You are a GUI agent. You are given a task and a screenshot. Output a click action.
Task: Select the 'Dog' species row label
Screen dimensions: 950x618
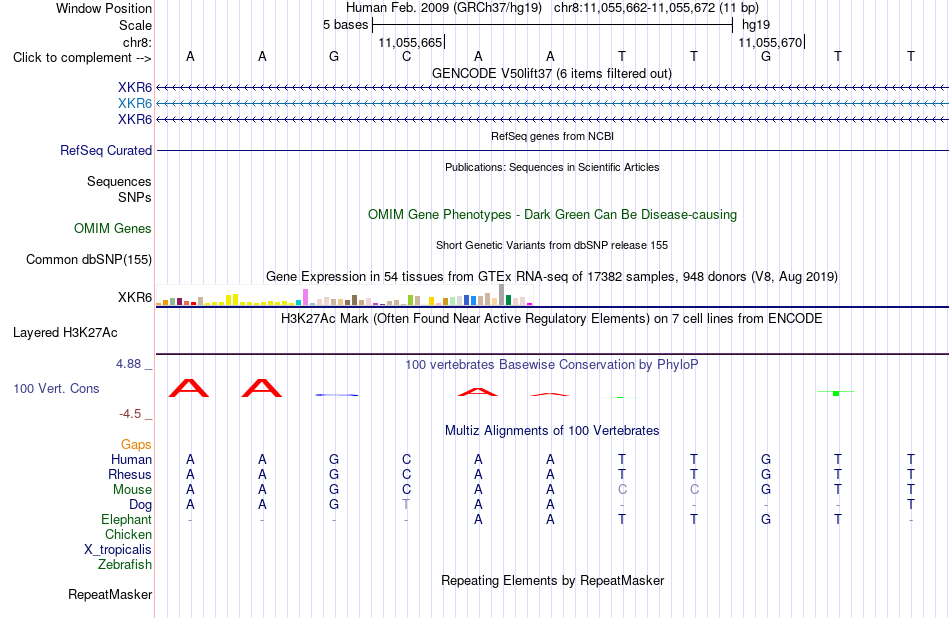140,504
